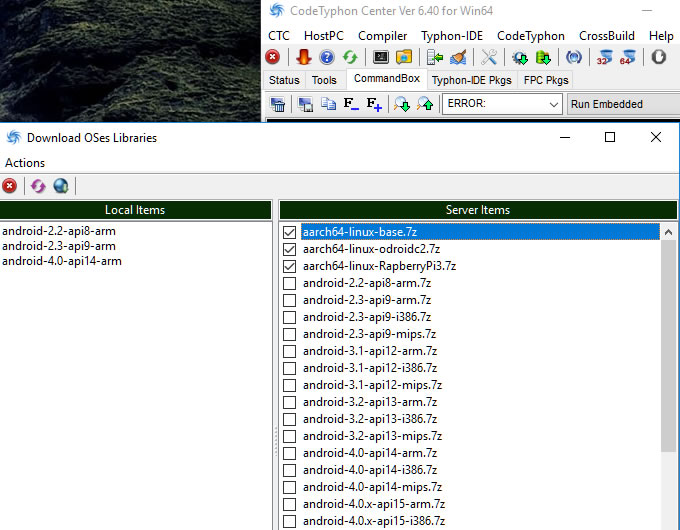
Task: Click the copy documents icon in CommandBox toolbar
Action: coord(328,104)
